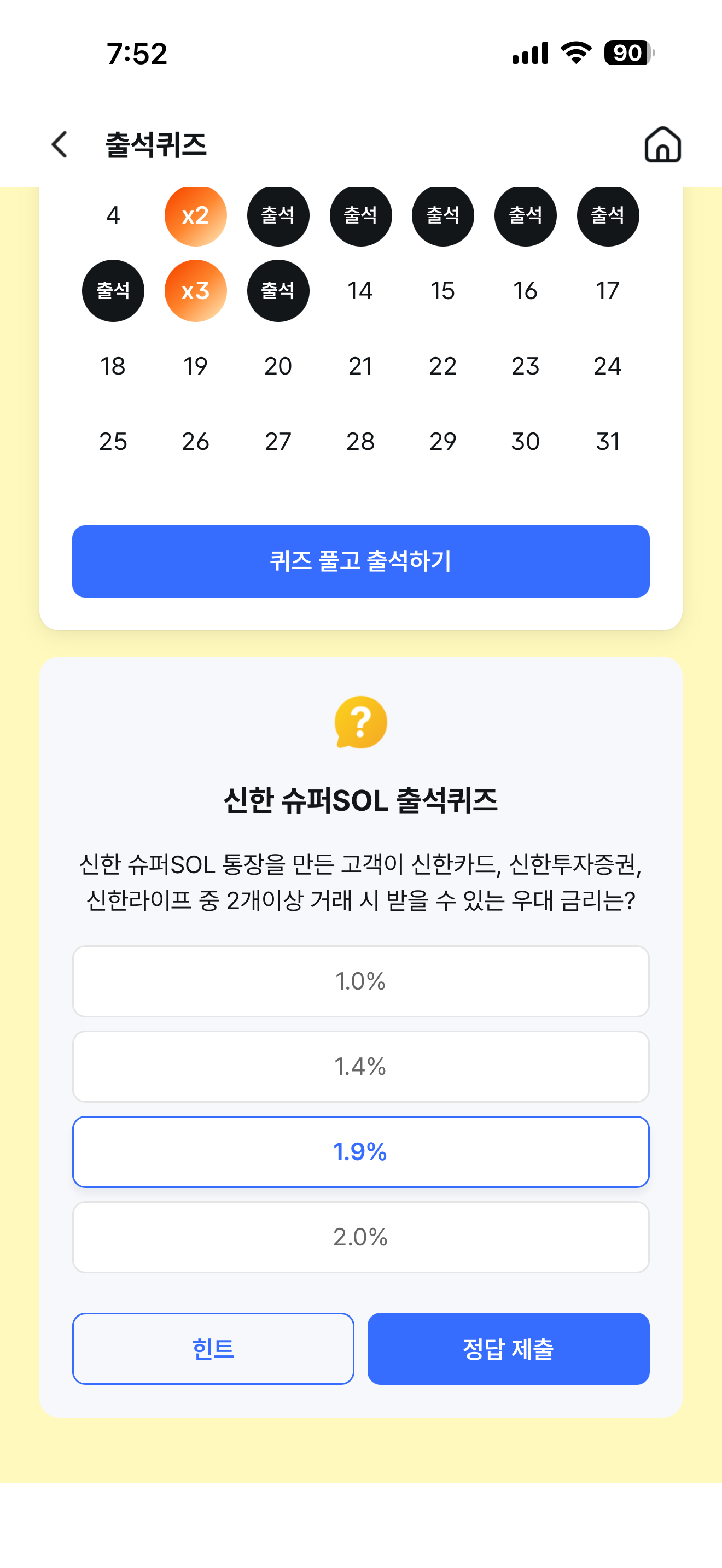Image resolution: width=722 pixels, height=1568 pixels.
Task: Tap the 출석퀴즈 page title
Action: click(156, 145)
